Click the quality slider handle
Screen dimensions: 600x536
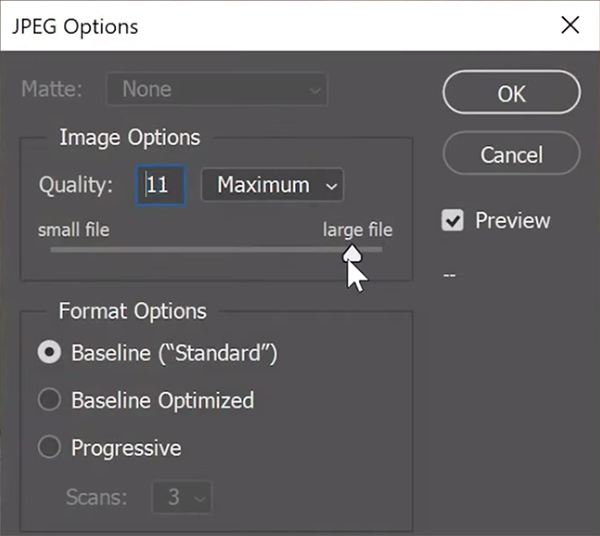[x=352, y=254]
